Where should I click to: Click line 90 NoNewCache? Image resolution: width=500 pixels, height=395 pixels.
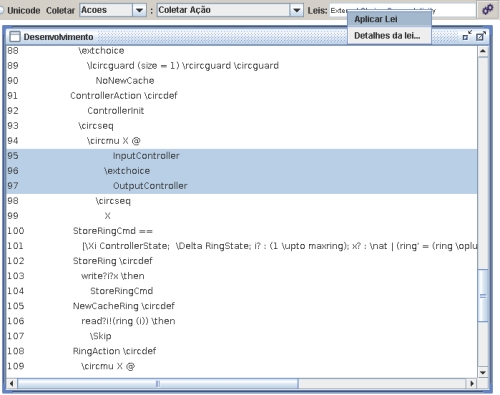tap(125, 81)
